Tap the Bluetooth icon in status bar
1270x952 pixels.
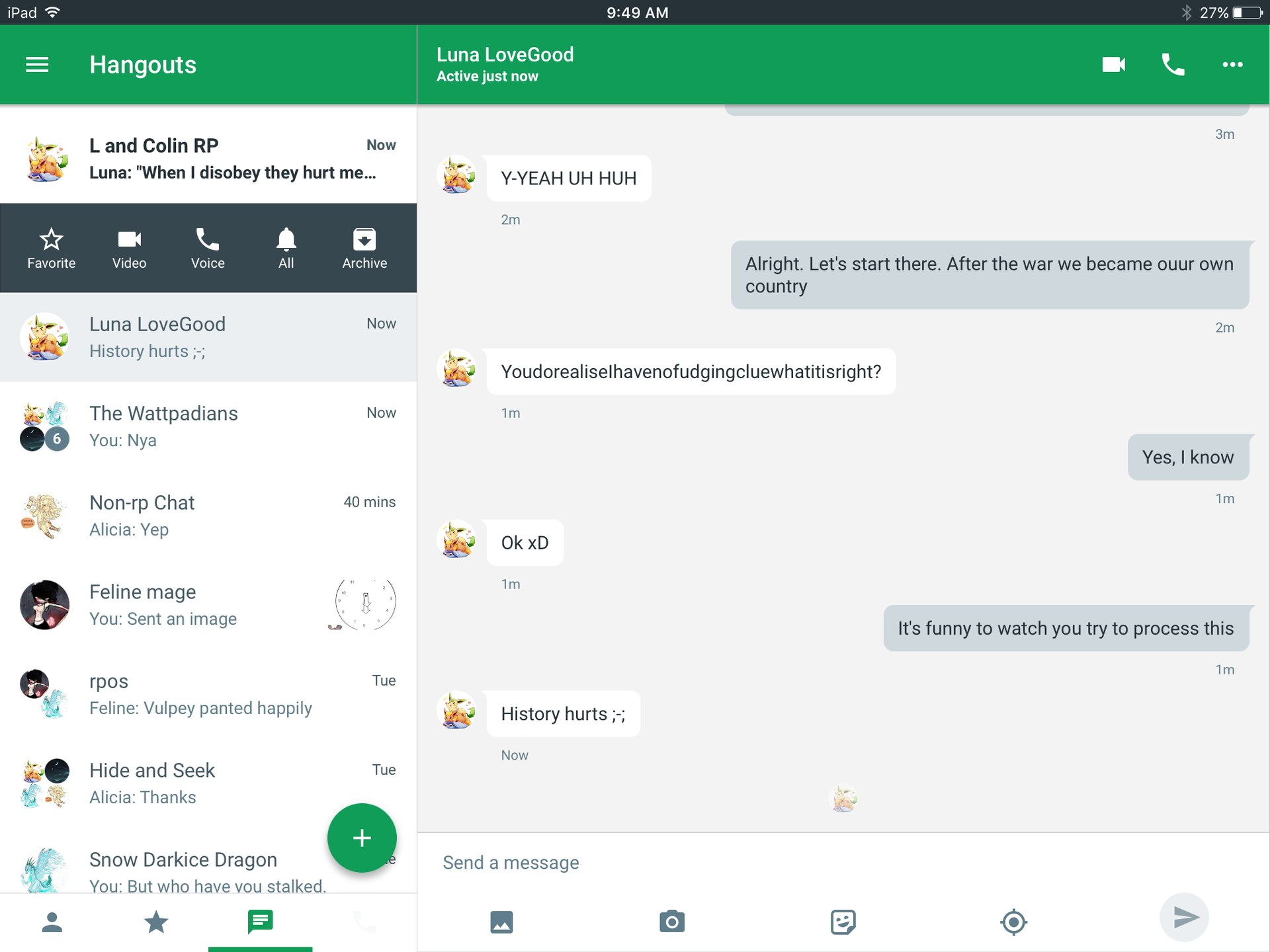pos(1187,13)
